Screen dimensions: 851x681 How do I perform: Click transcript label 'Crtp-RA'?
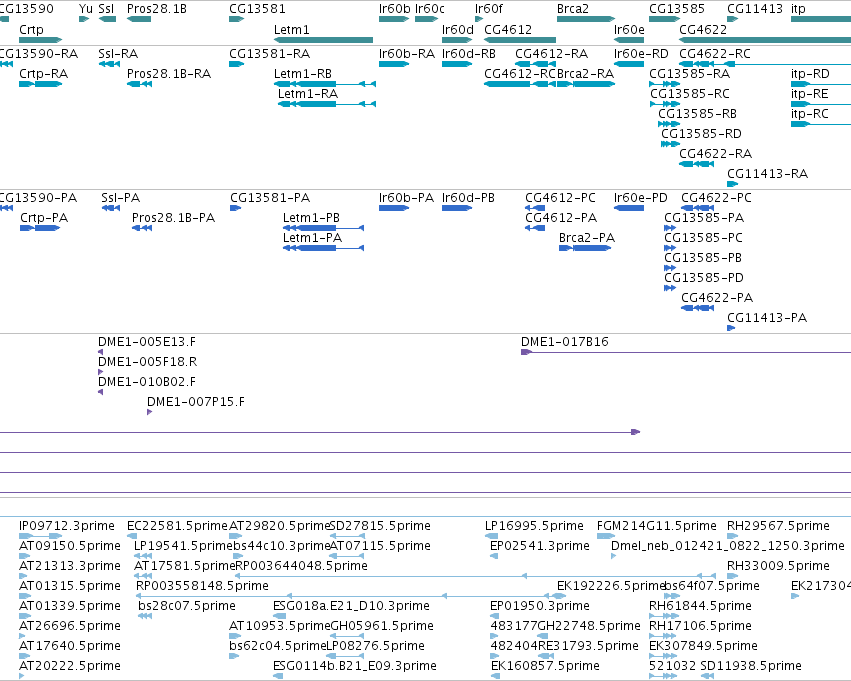[x=43, y=74]
